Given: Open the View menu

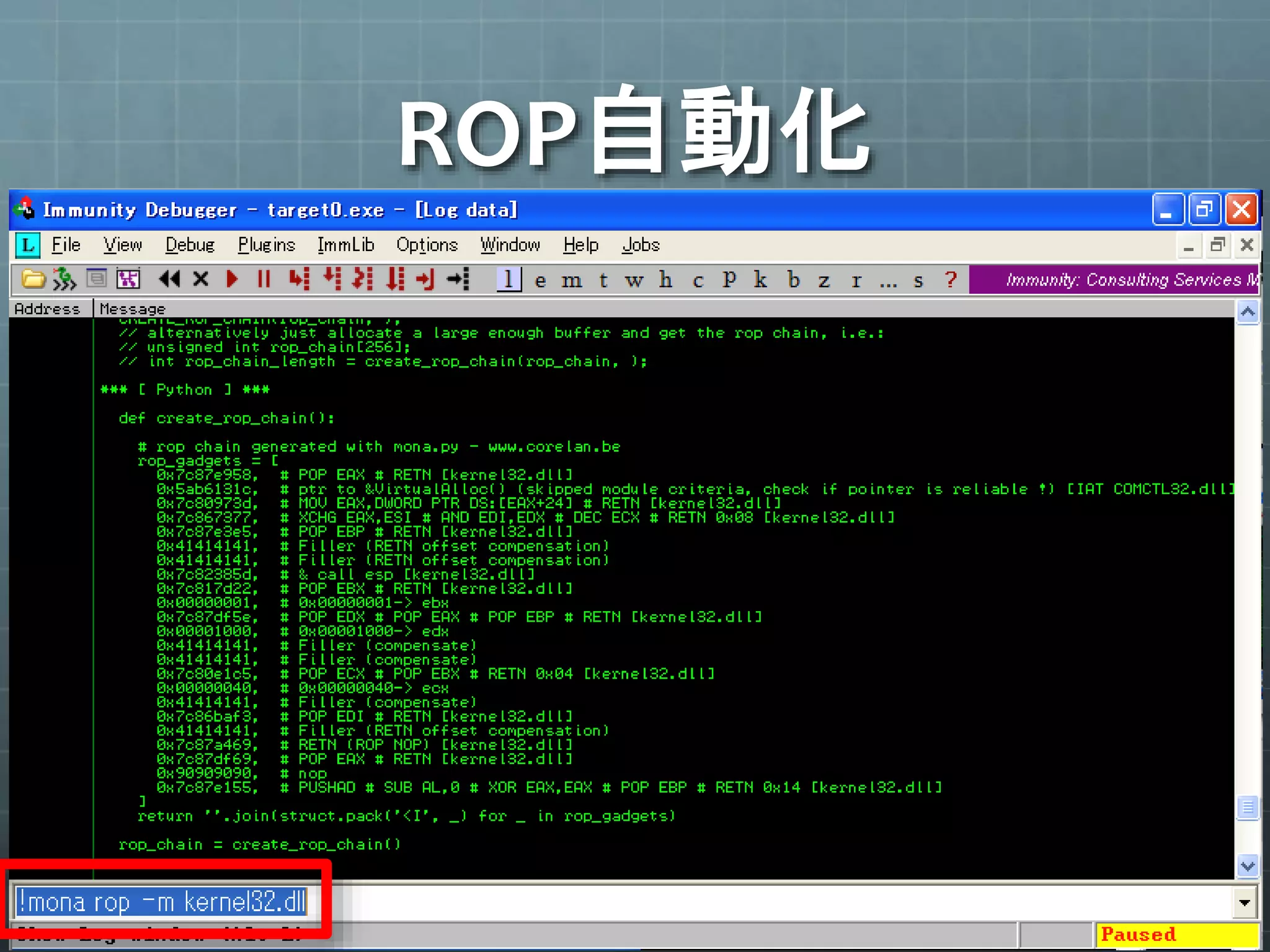Looking at the screenshot, I should (x=123, y=245).
